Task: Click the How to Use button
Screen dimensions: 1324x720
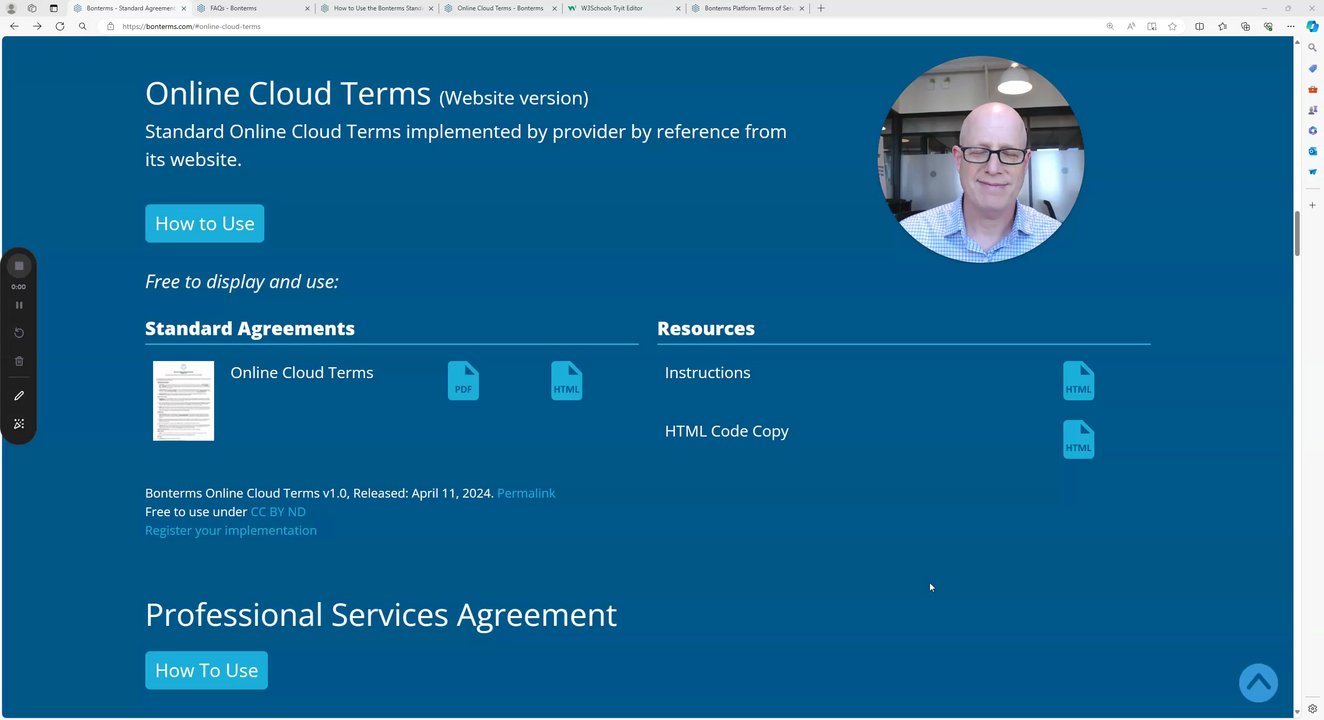Action: coord(204,223)
